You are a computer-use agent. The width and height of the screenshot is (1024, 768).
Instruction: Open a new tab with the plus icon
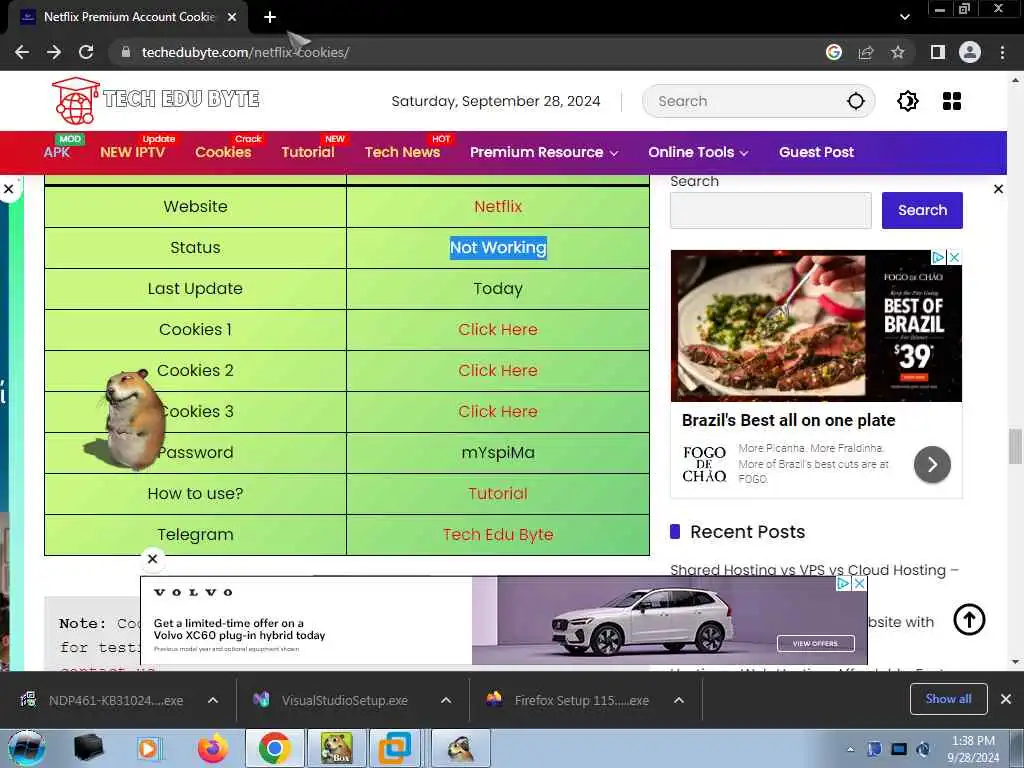(270, 18)
